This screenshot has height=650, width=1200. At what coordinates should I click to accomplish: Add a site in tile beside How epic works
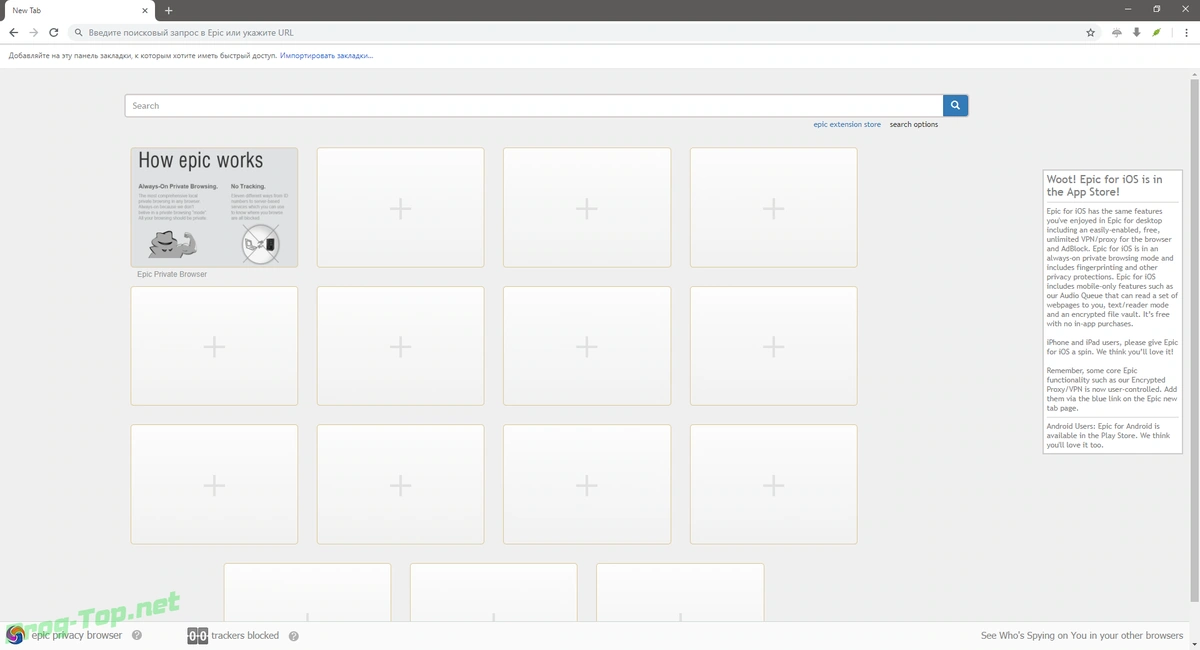(400, 208)
